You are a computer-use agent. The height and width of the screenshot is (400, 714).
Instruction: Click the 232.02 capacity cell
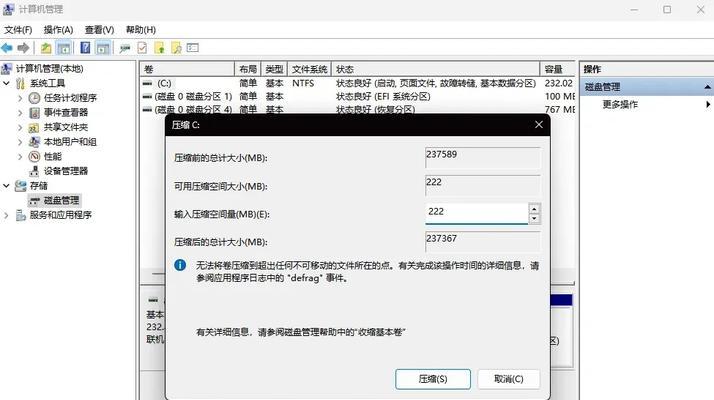tap(559, 83)
